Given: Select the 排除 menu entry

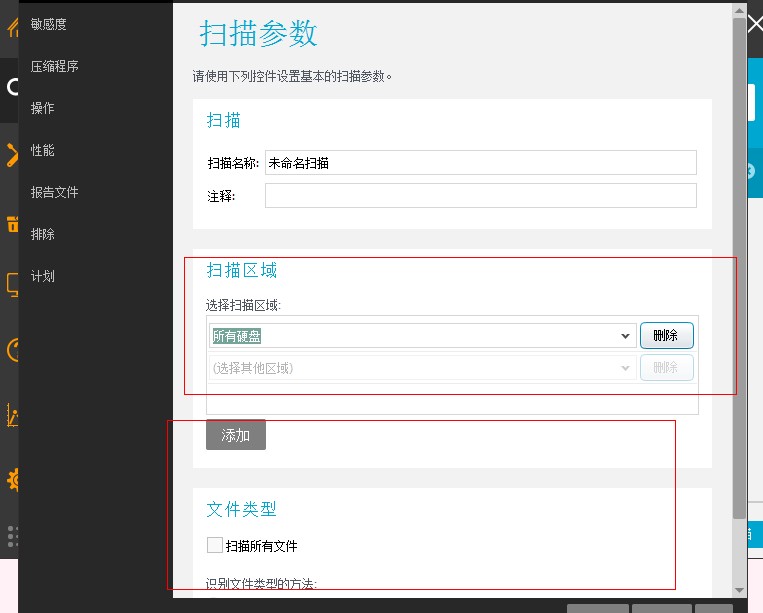Looking at the screenshot, I should pos(42,234).
